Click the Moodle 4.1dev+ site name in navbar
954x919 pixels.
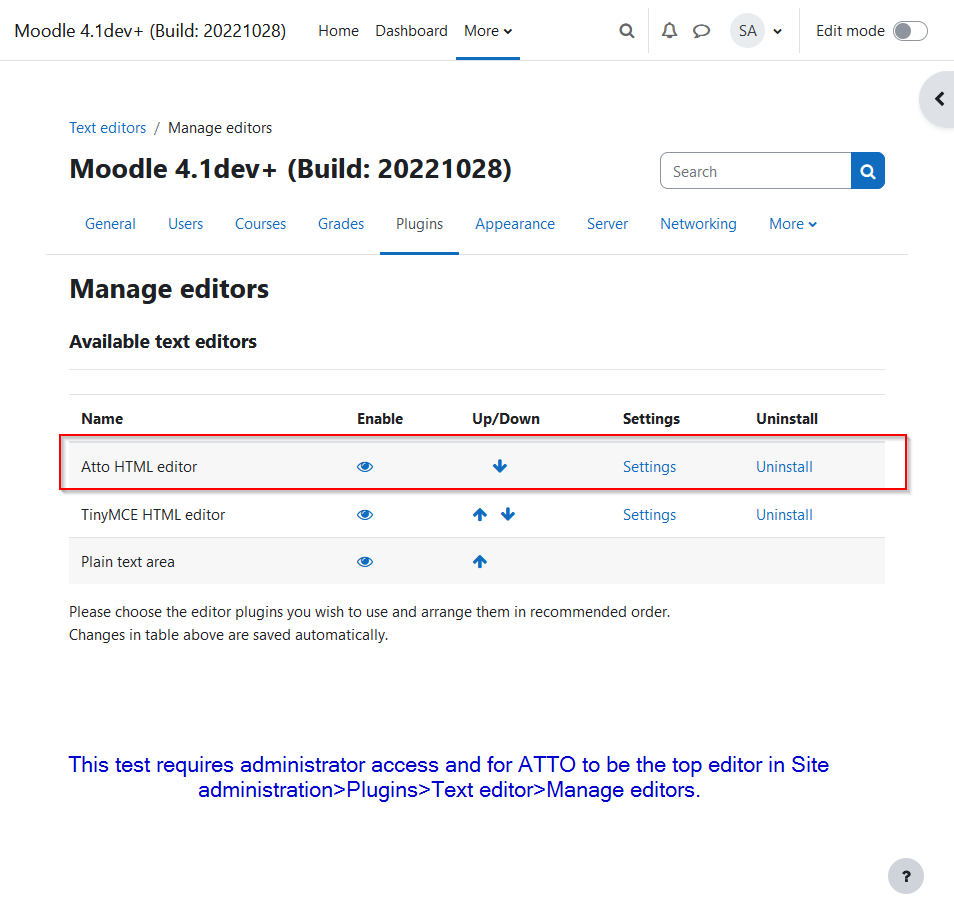pos(150,31)
